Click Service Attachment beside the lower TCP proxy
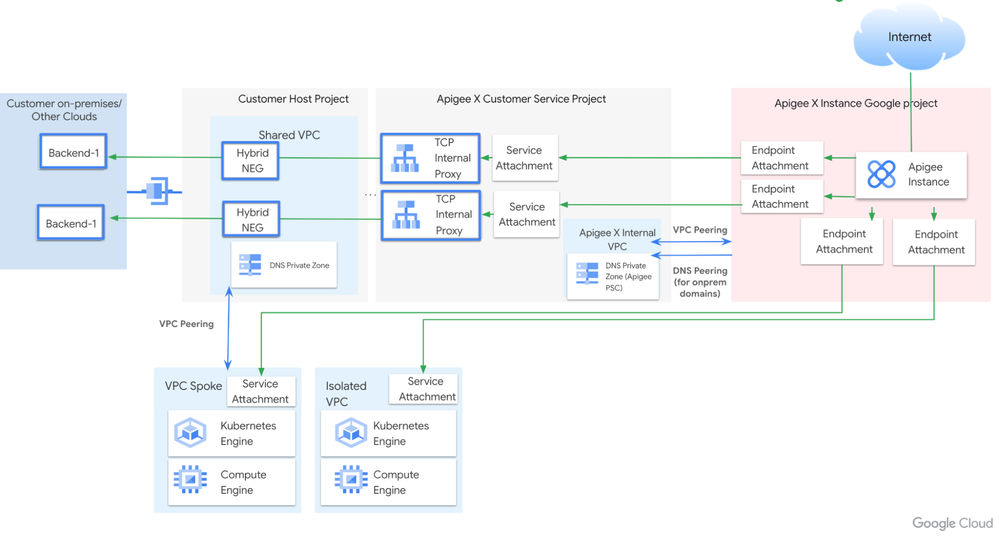Image resolution: width=999 pixels, height=540 pixels. coord(526,215)
